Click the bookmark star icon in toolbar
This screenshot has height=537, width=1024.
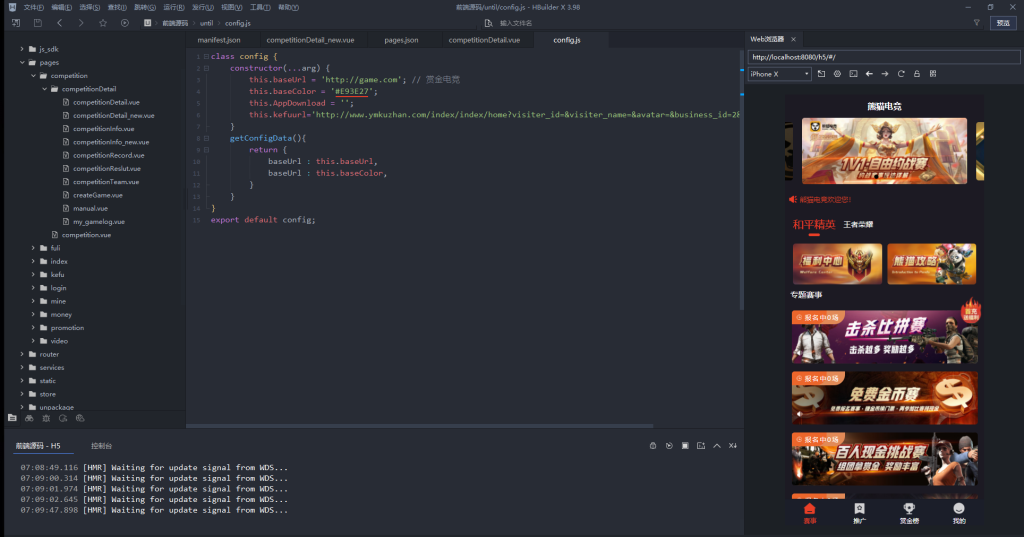pos(103,22)
